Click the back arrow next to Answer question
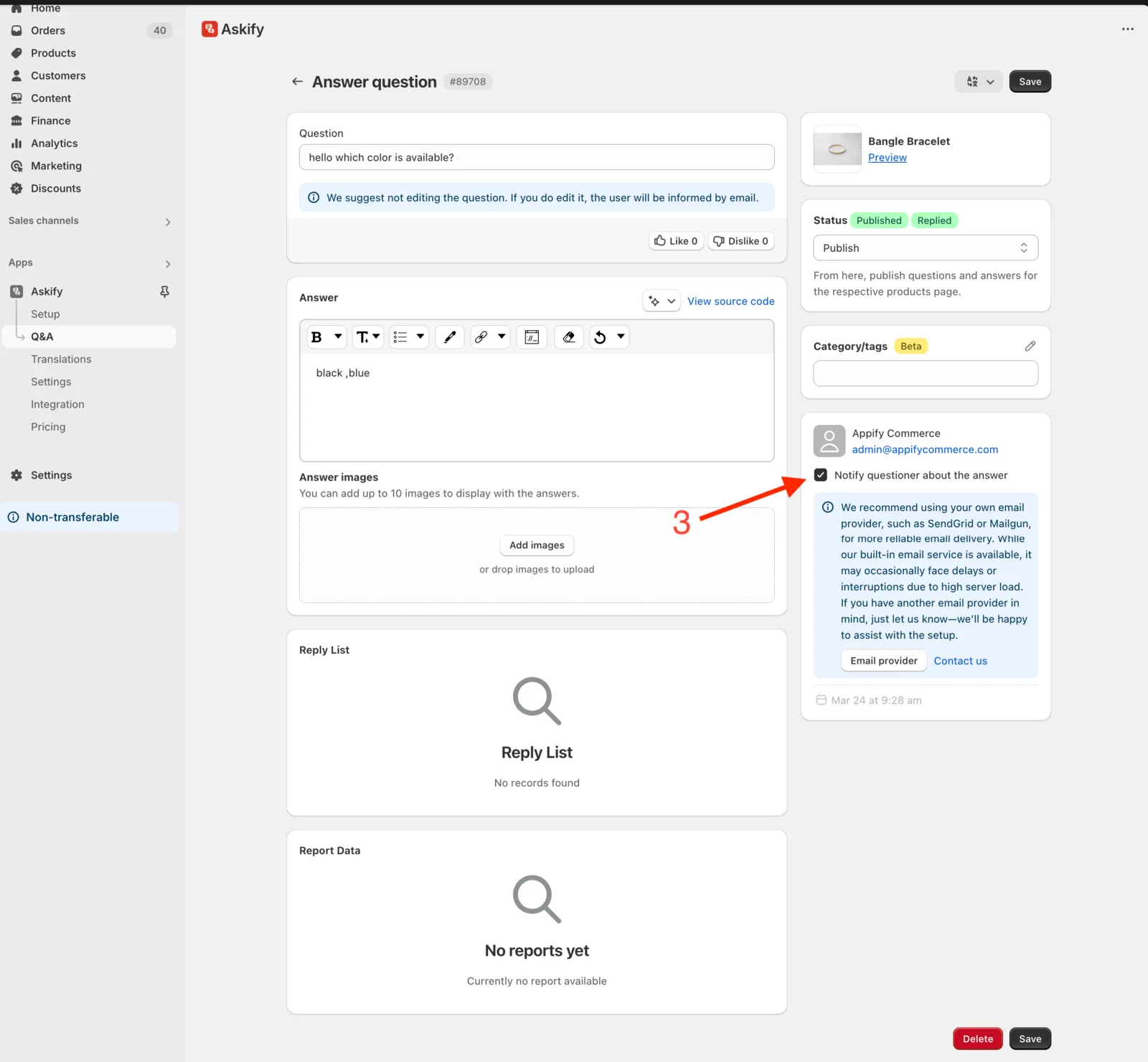This screenshot has width=1148, height=1062. [297, 82]
